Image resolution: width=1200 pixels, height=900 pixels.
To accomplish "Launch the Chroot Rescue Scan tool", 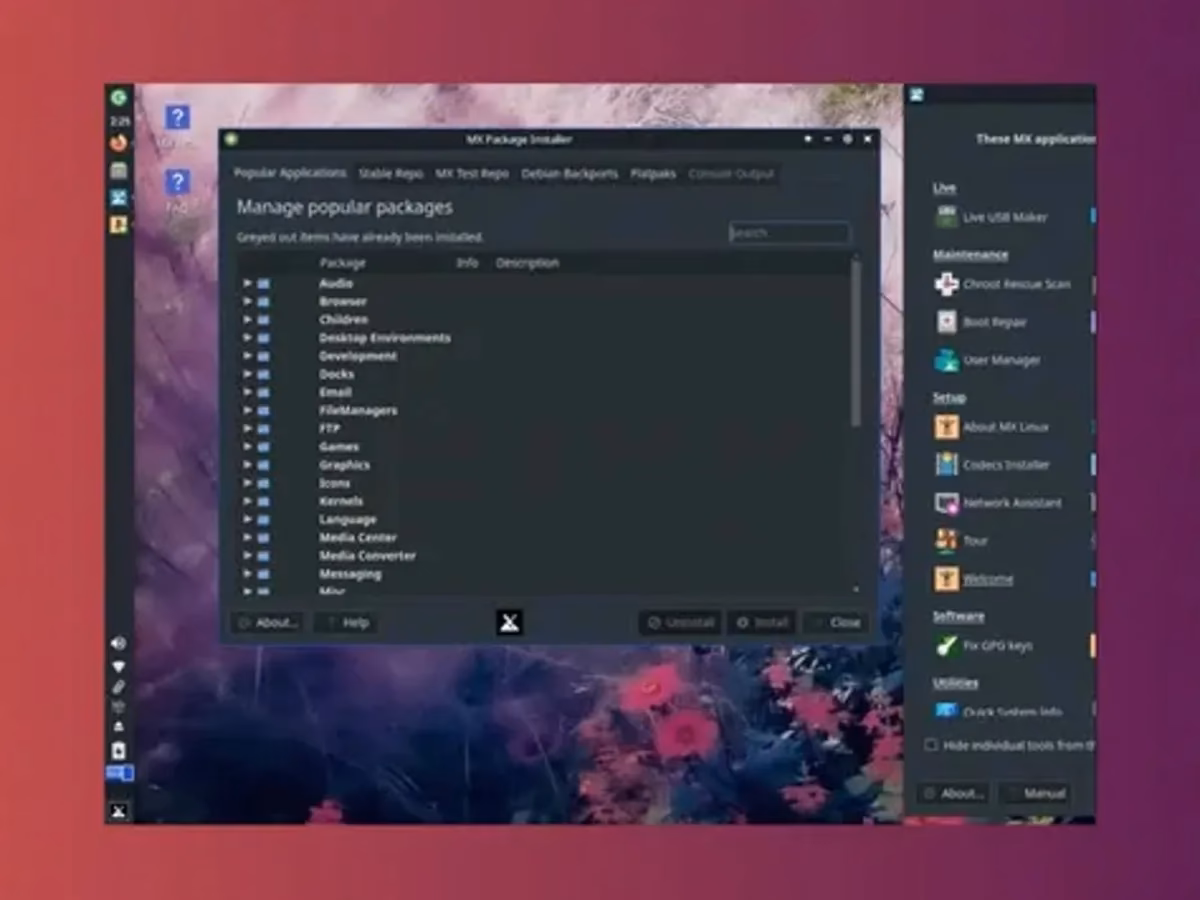I will click(1016, 284).
